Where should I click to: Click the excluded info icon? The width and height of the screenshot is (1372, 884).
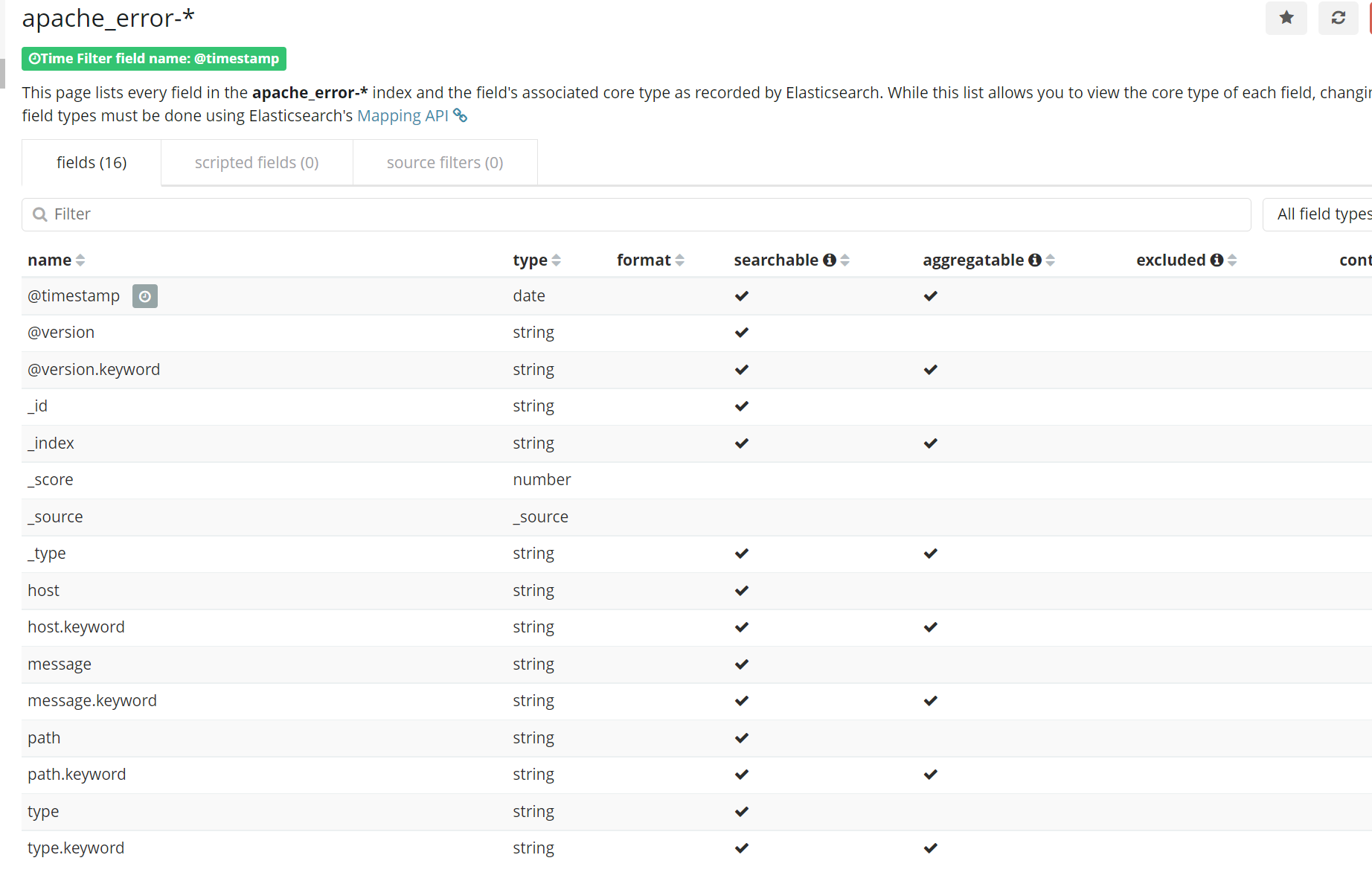1216,260
